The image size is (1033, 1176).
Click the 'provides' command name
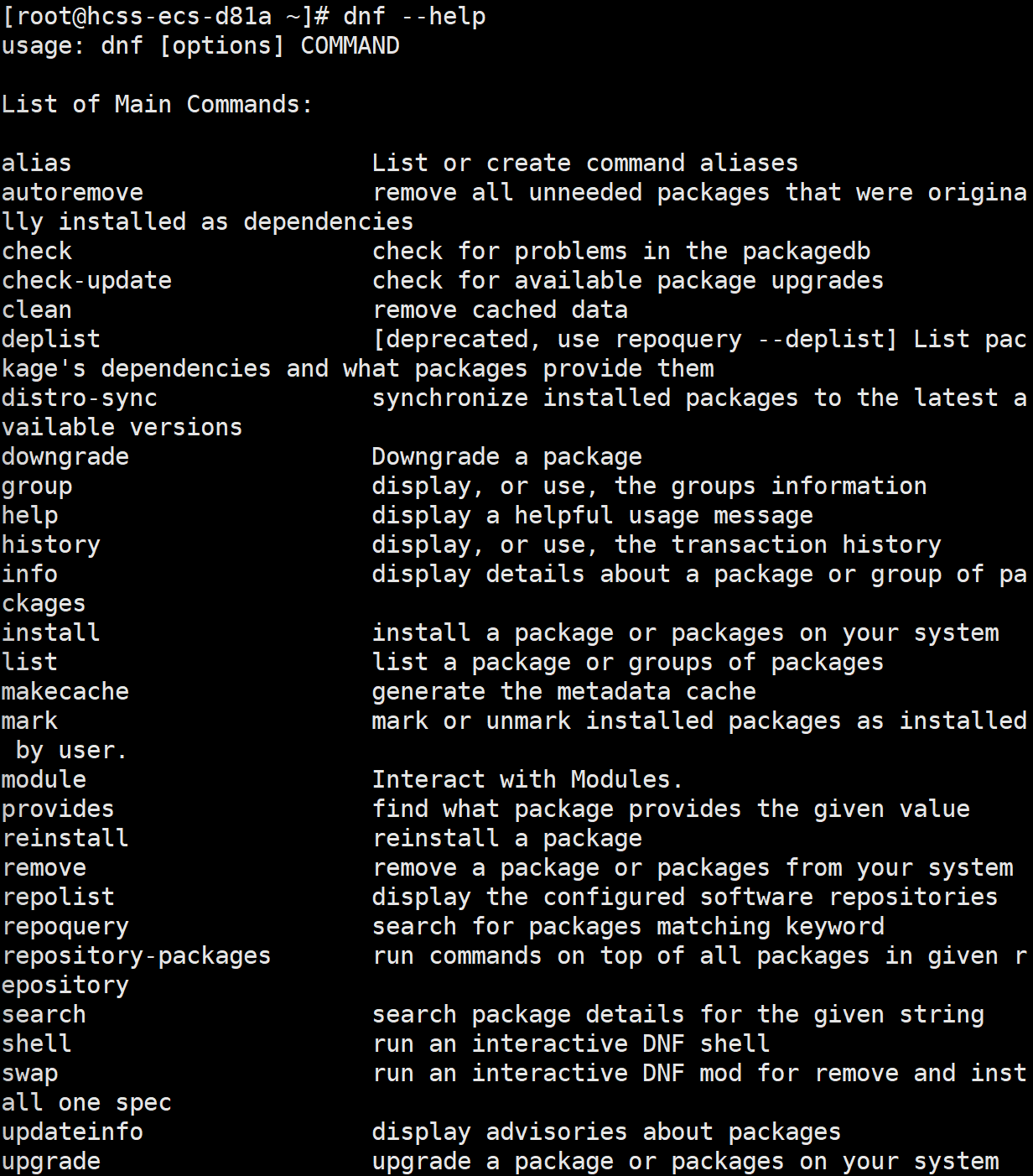click(x=58, y=809)
